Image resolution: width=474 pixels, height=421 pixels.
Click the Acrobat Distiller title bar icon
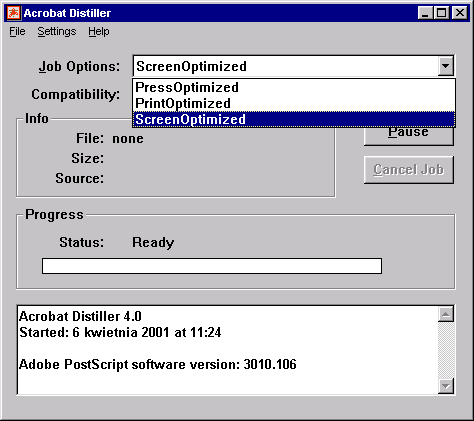pos(14,13)
